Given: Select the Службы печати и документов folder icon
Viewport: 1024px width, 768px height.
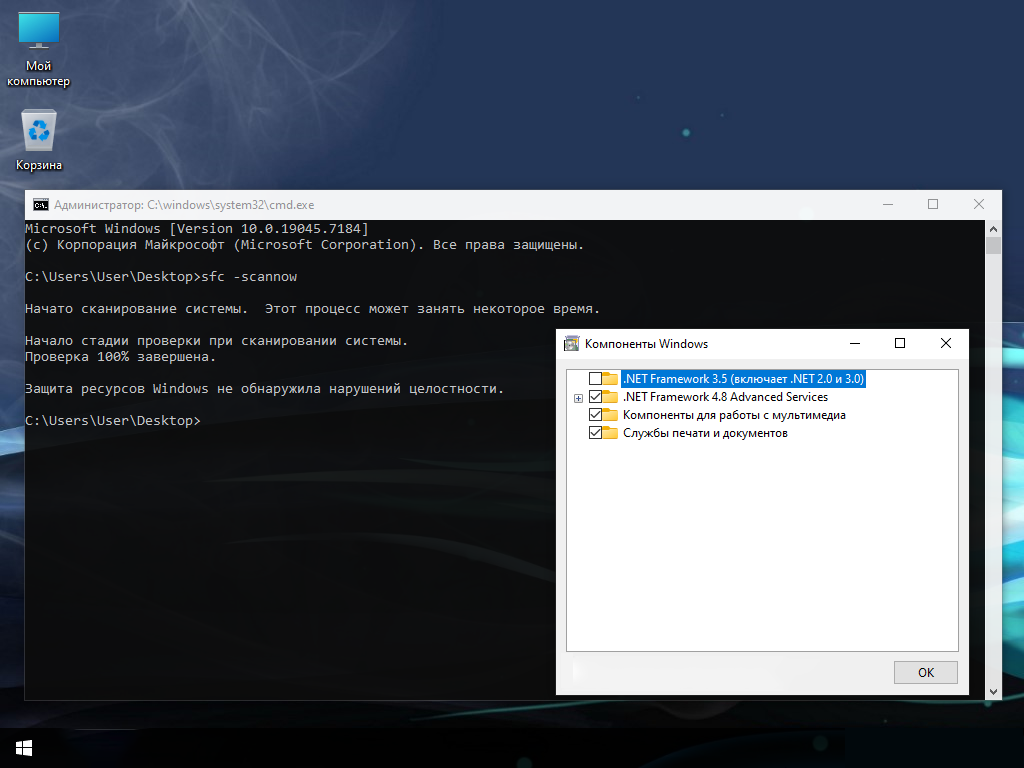Looking at the screenshot, I should pyautogui.click(x=610, y=433).
